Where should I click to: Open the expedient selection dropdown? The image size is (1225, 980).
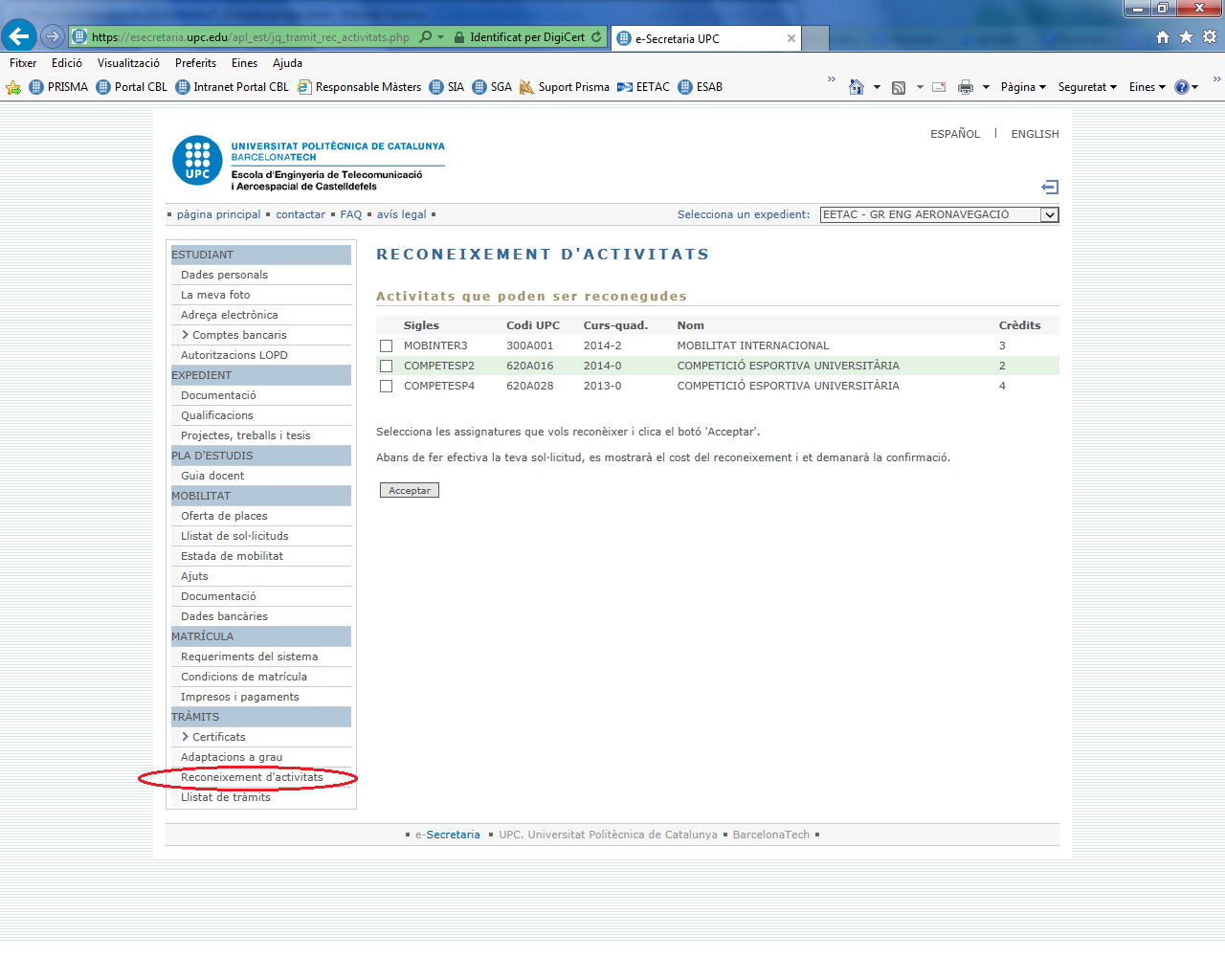coord(1049,215)
